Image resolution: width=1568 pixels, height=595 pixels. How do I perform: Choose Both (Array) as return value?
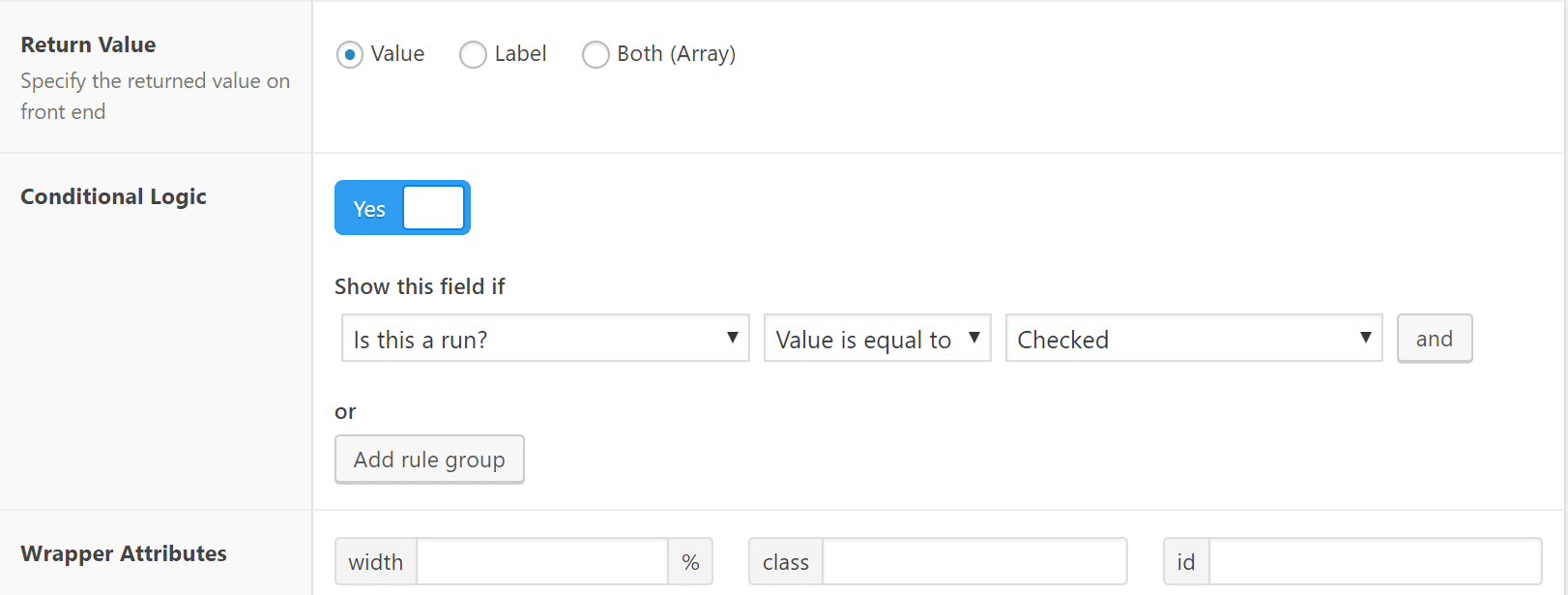[x=595, y=54]
